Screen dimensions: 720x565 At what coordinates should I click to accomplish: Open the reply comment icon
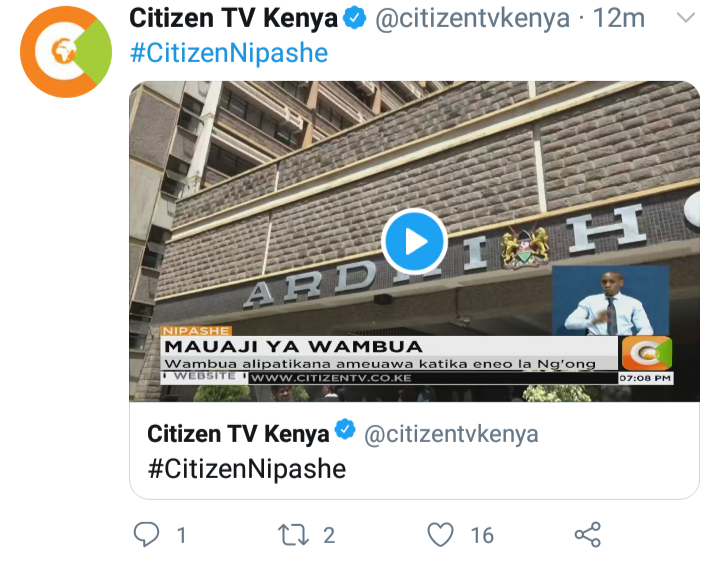point(146,535)
